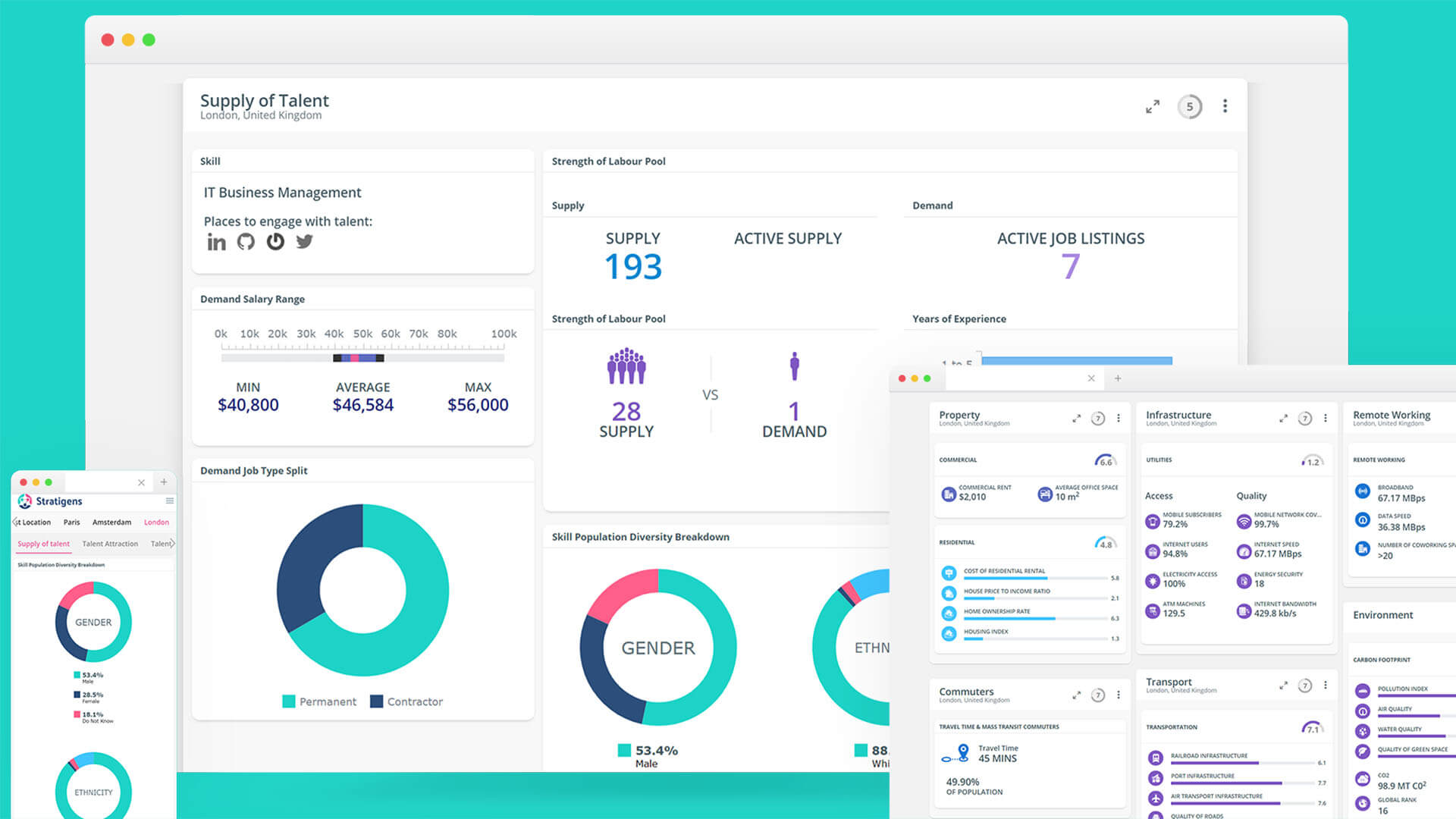Click Transport card score badge 7
1456x819 pixels.
click(x=1304, y=686)
